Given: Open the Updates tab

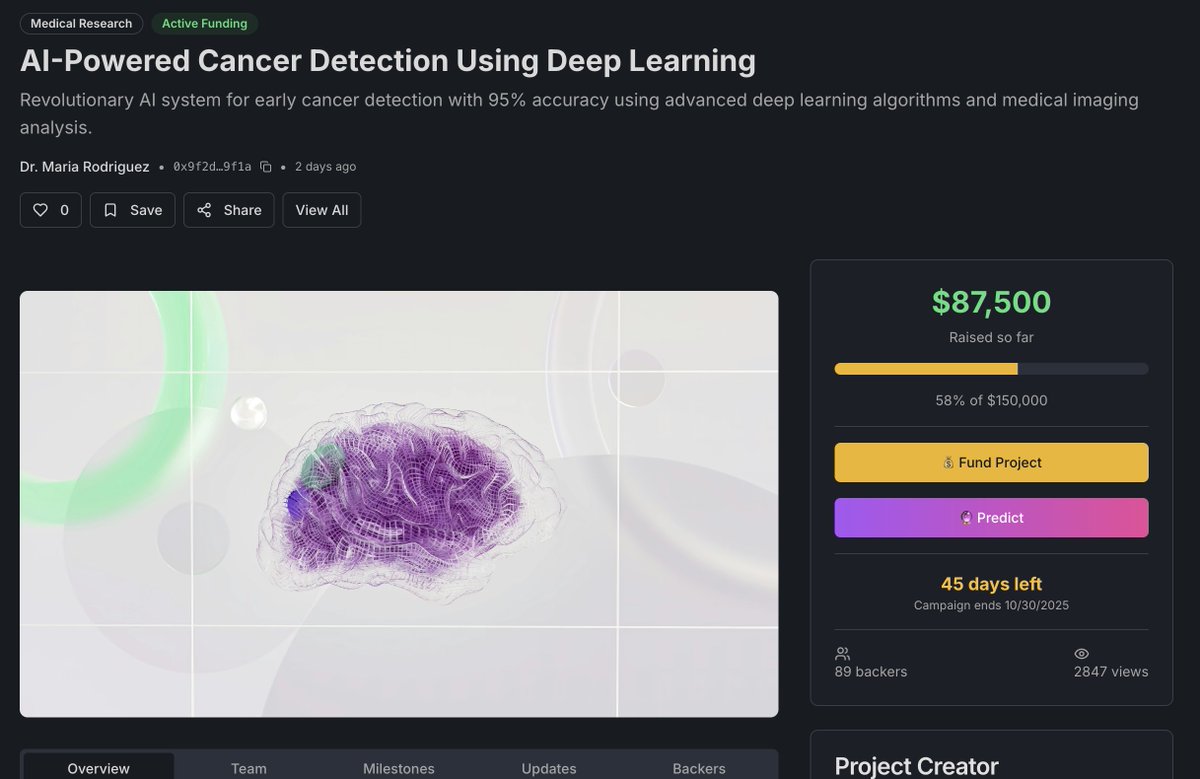Looking at the screenshot, I should tap(549, 768).
